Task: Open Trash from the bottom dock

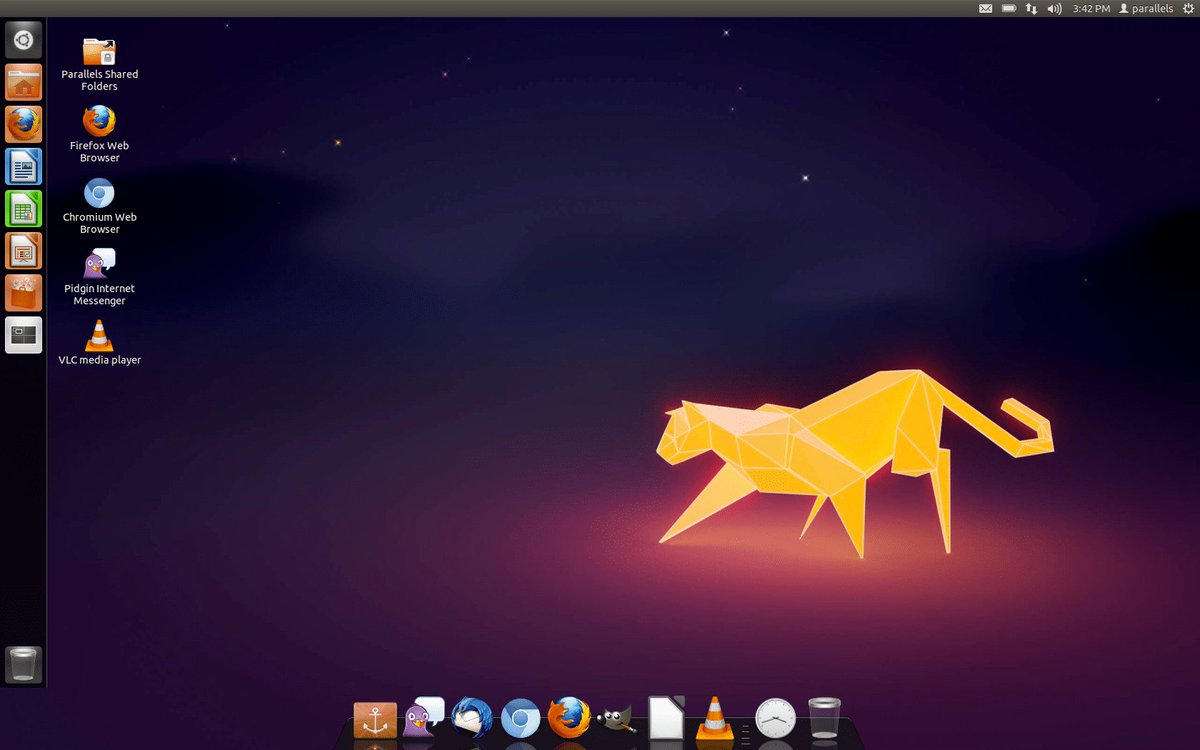Action: click(824, 718)
